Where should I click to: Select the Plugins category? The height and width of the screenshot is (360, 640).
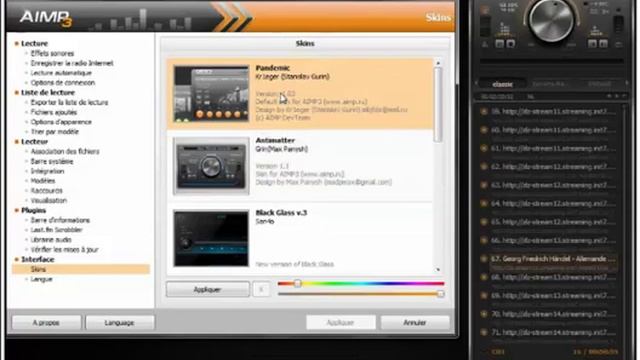33,210
